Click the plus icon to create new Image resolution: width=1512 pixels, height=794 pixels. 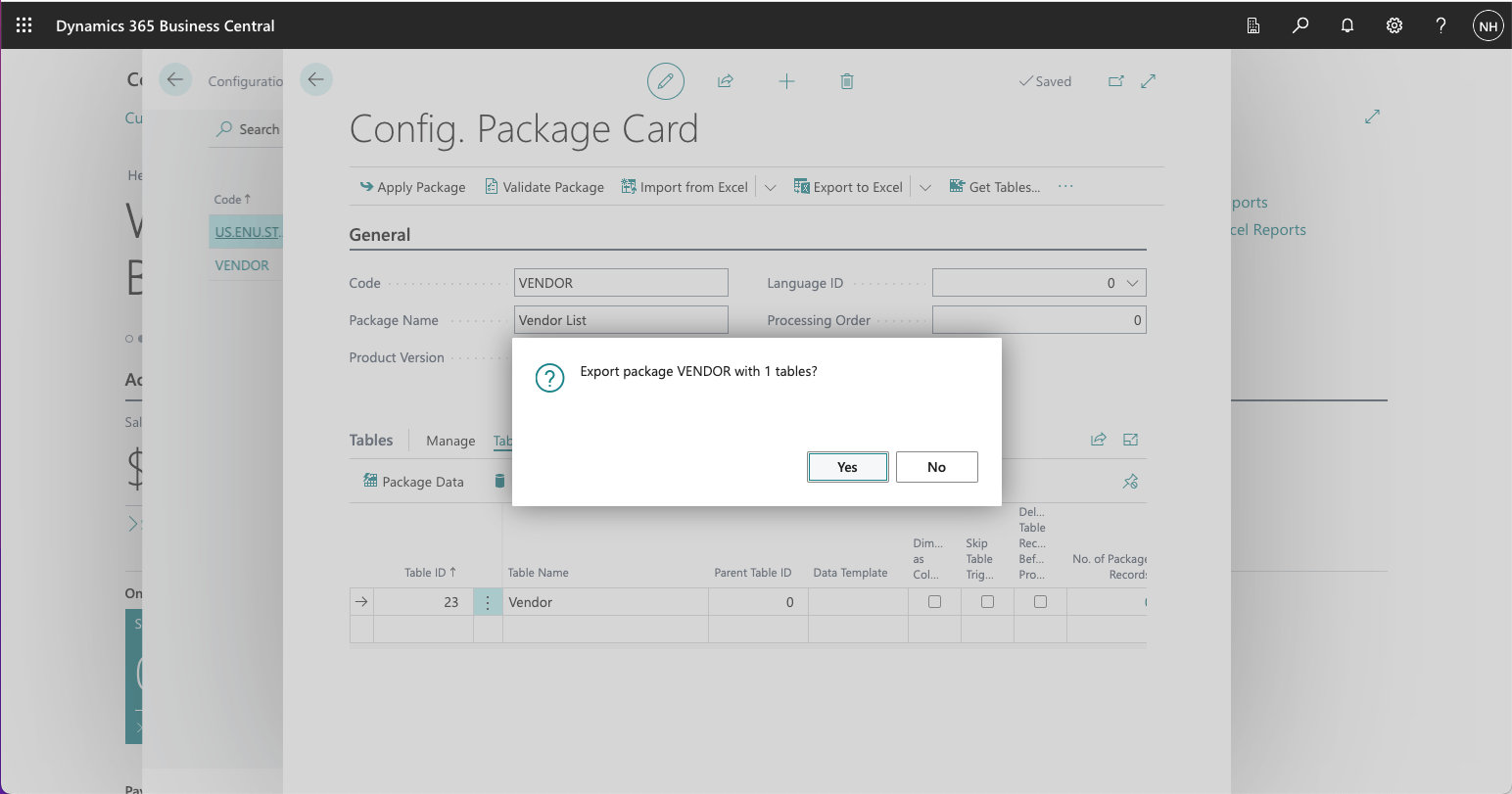pyautogui.click(x=786, y=81)
